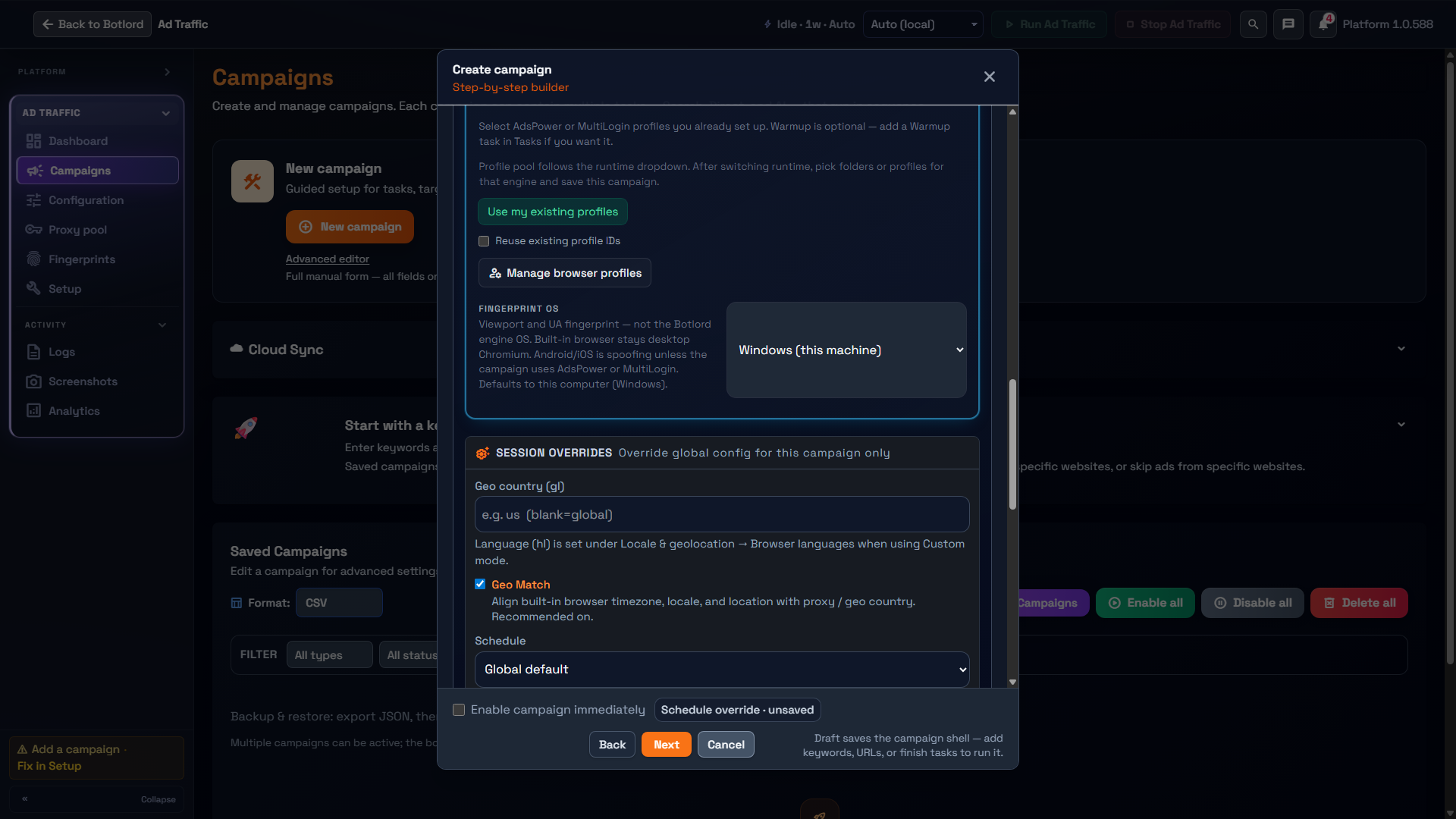Open the chat messages icon
The width and height of the screenshot is (1456, 819).
click(x=1288, y=24)
